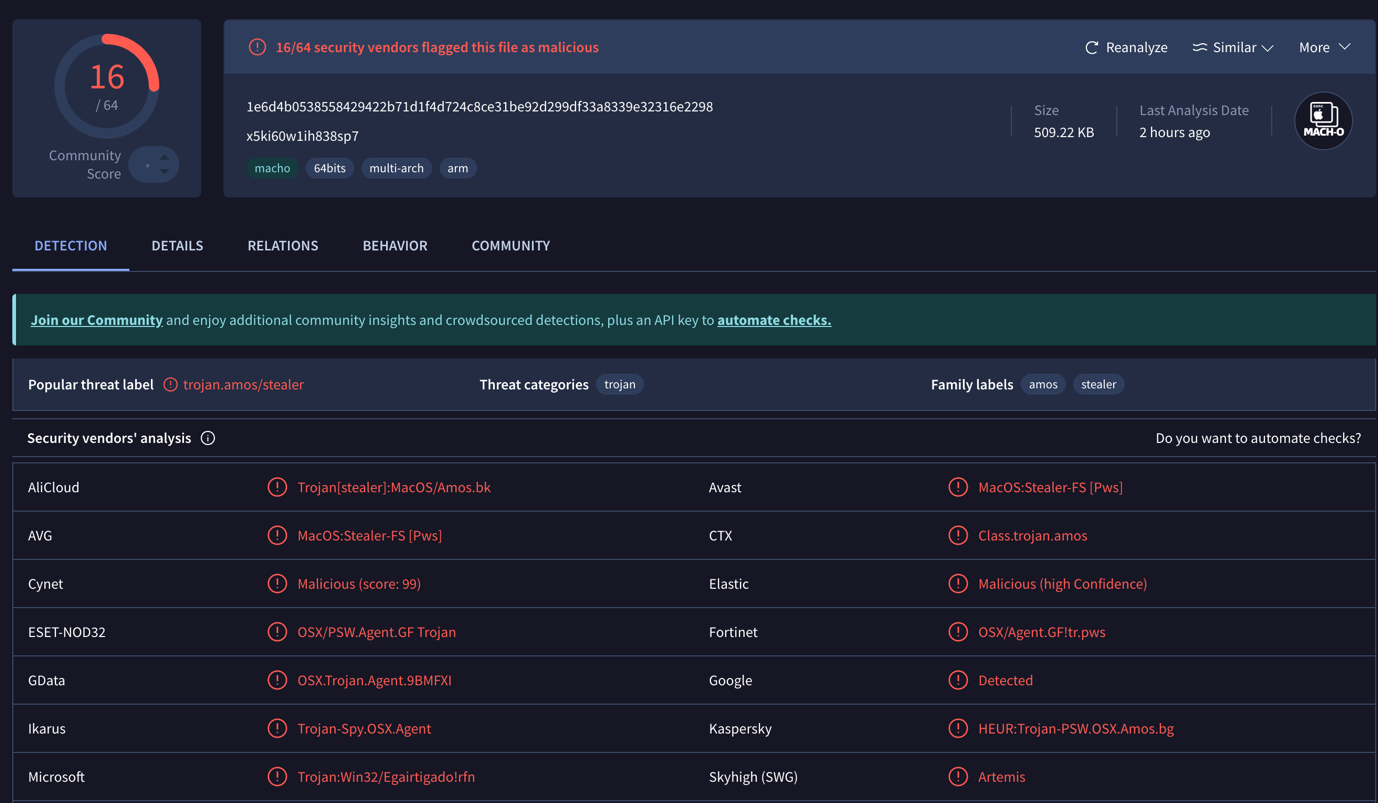Click the Cynet detection alert icon

[277, 583]
